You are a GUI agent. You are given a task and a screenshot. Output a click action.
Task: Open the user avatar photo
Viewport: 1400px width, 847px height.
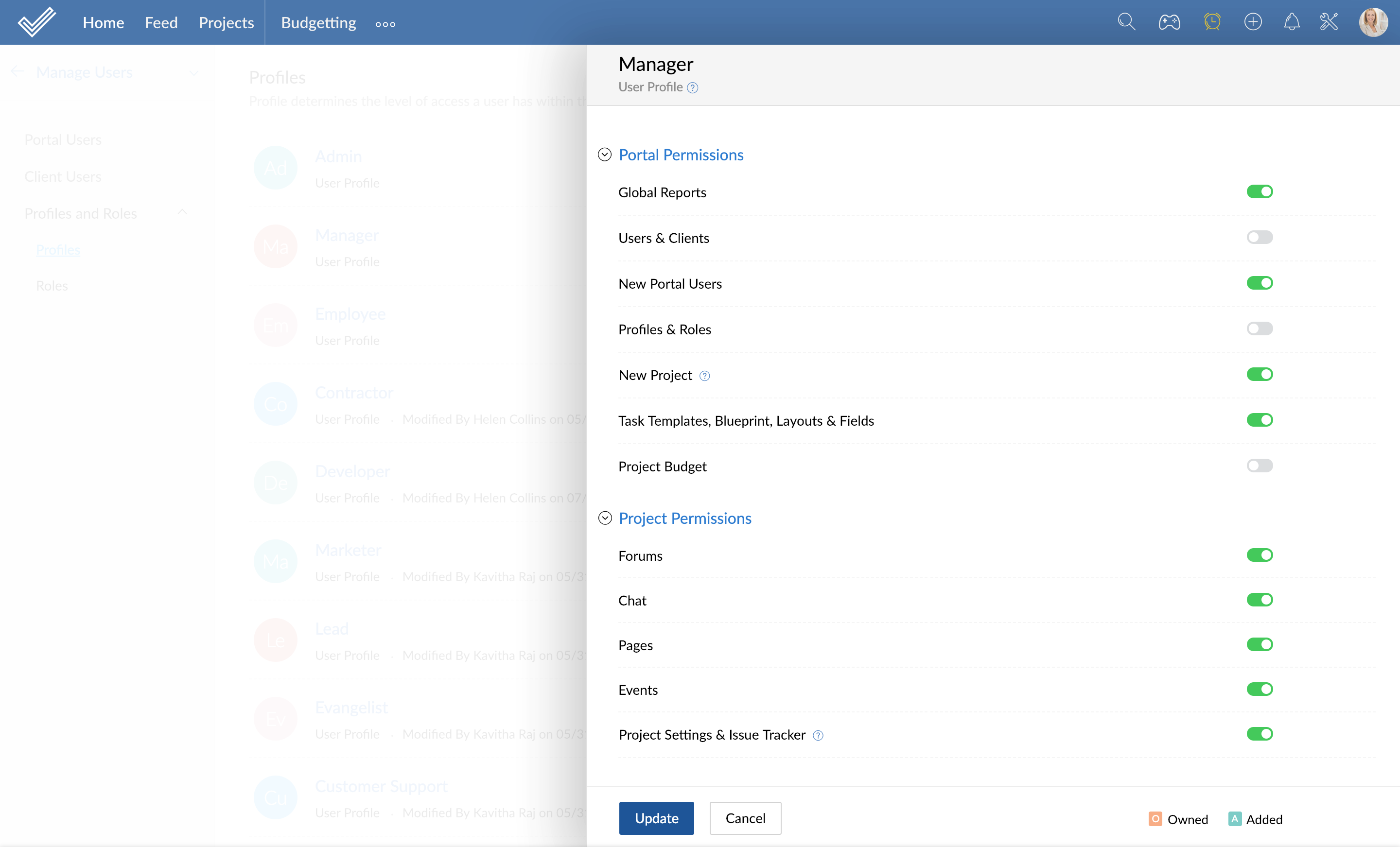[1373, 22]
